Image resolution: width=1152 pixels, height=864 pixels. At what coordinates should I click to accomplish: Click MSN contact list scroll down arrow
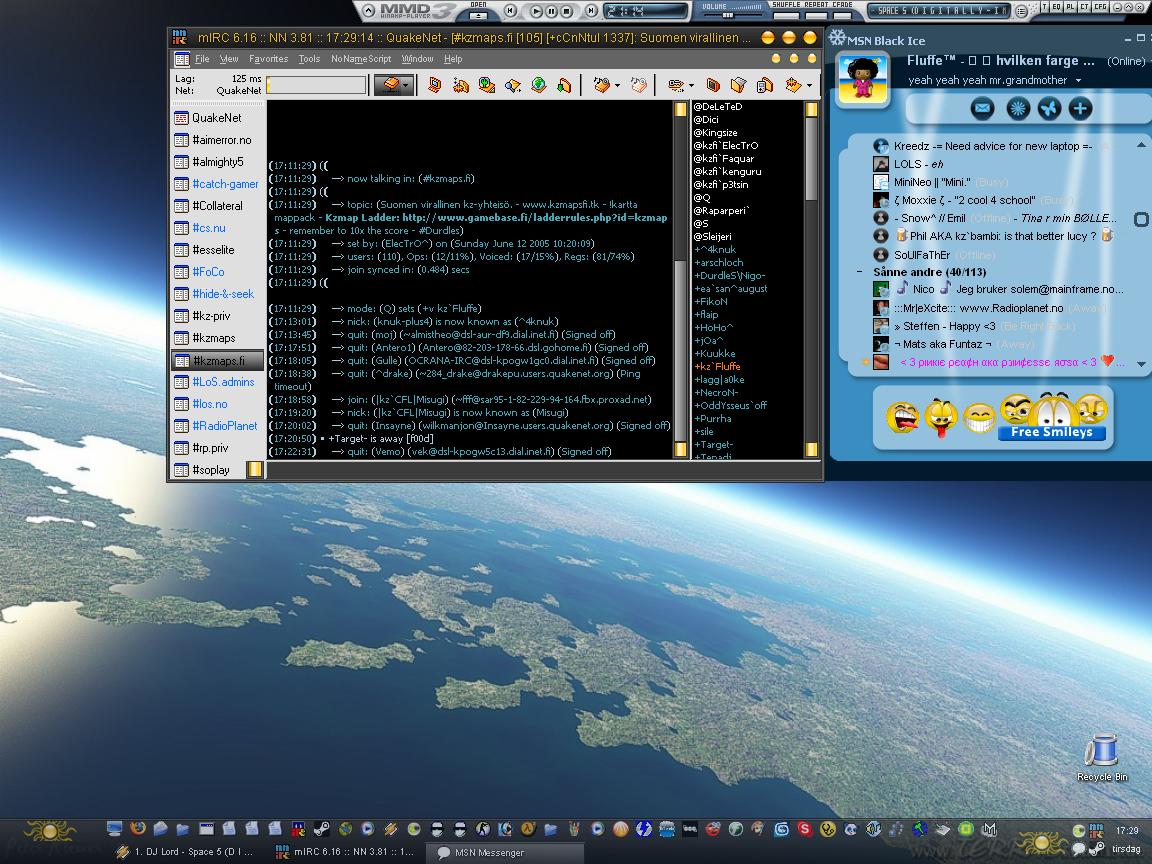[1141, 364]
